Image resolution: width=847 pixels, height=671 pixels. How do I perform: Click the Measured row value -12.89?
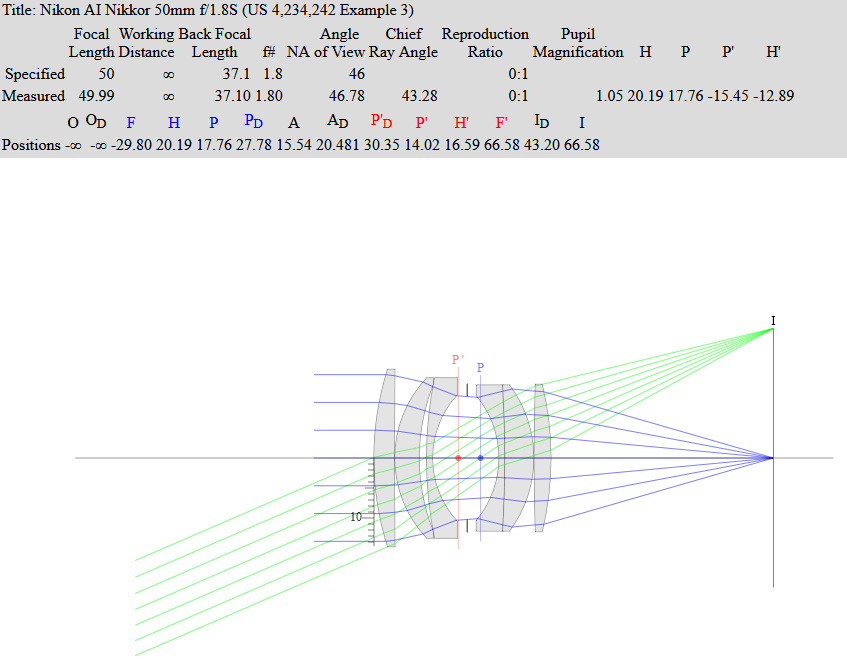click(774, 96)
